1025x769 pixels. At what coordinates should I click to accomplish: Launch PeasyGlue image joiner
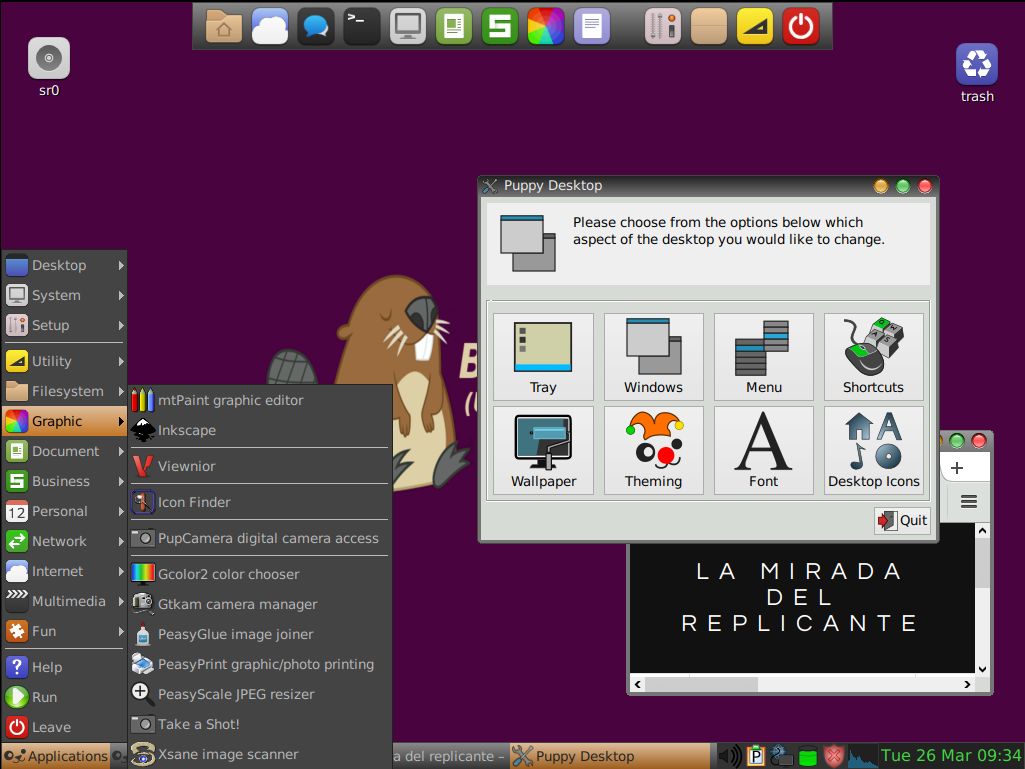[260, 634]
